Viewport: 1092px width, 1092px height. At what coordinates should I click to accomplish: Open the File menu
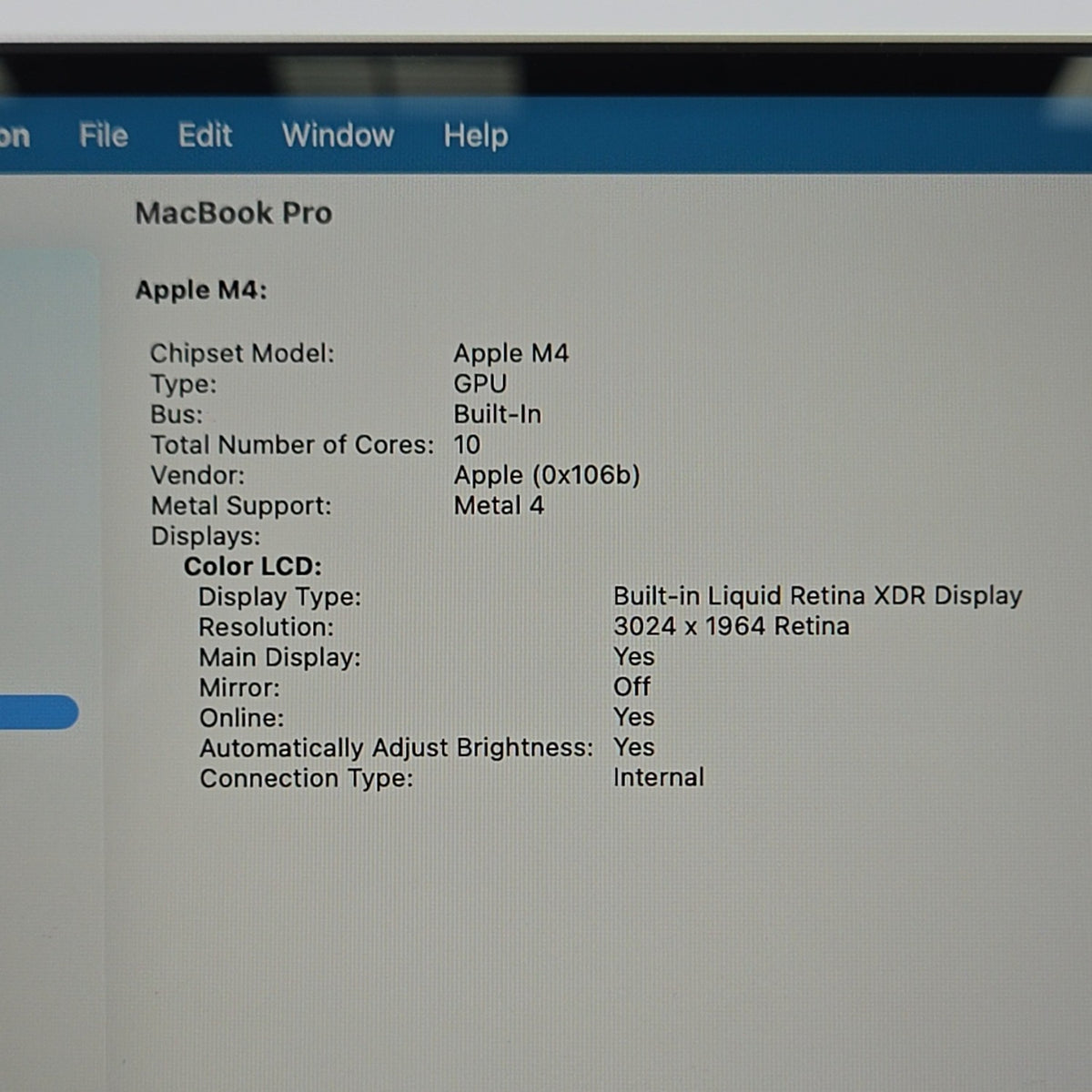pyautogui.click(x=104, y=136)
